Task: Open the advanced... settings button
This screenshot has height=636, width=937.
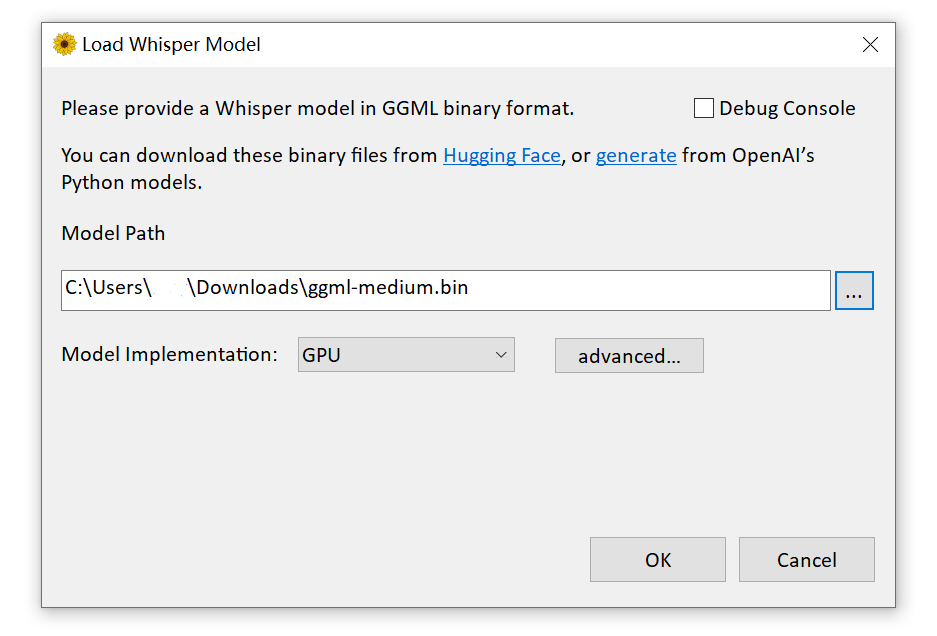Action: click(629, 356)
